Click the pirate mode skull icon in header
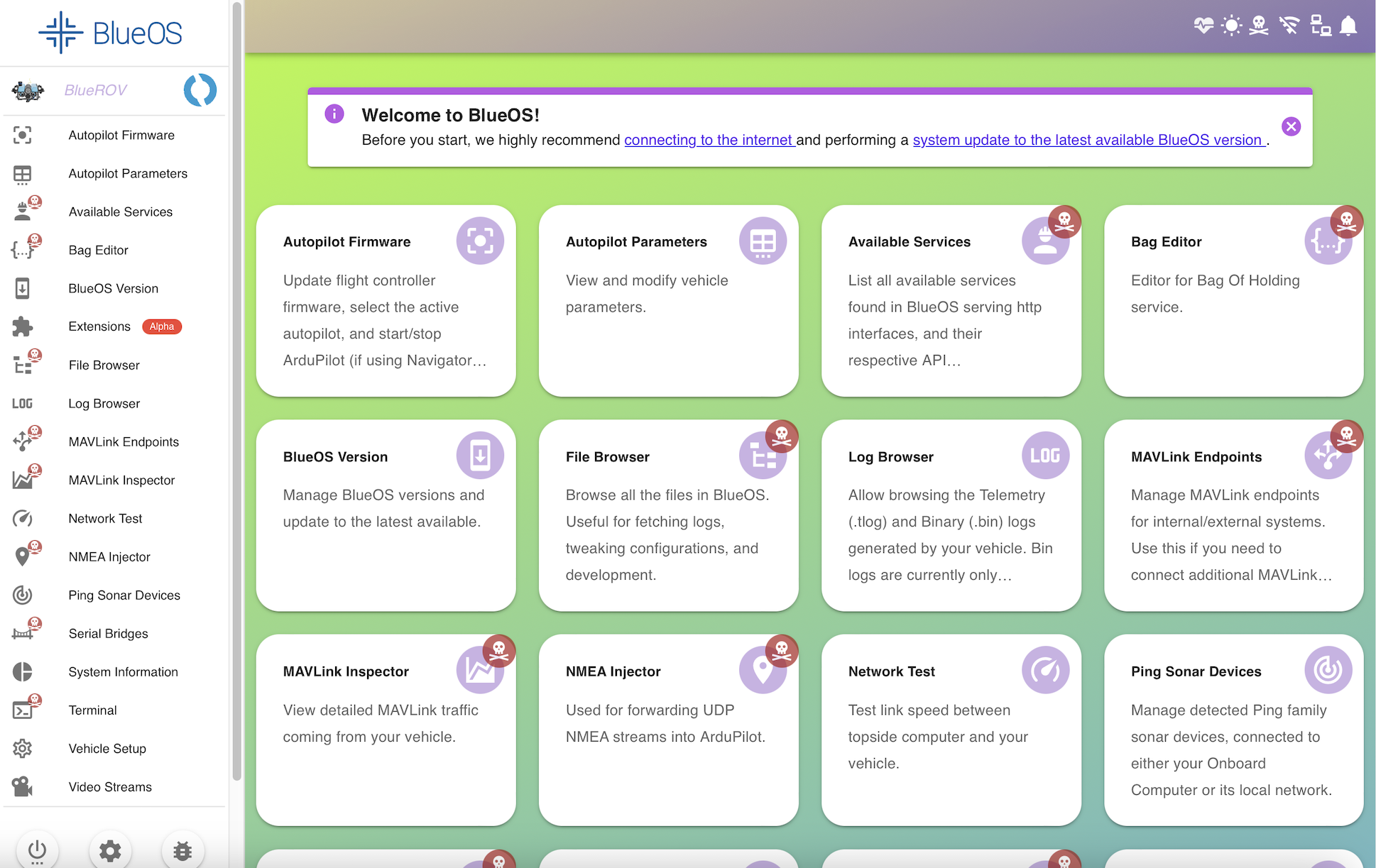The width and height of the screenshot is (1376, 868). point(1259,26)
